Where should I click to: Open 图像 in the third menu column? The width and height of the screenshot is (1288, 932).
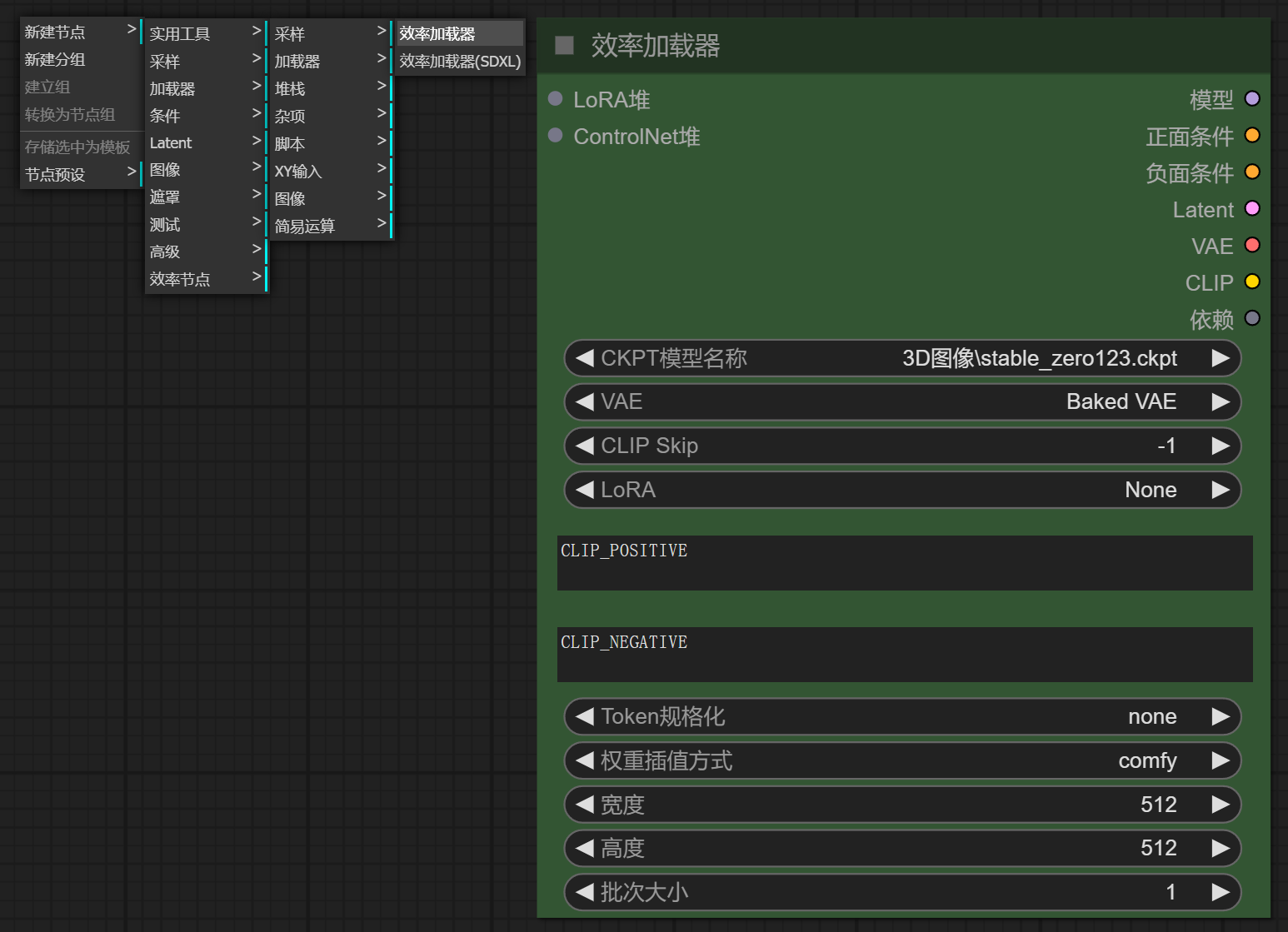[331, 198]
